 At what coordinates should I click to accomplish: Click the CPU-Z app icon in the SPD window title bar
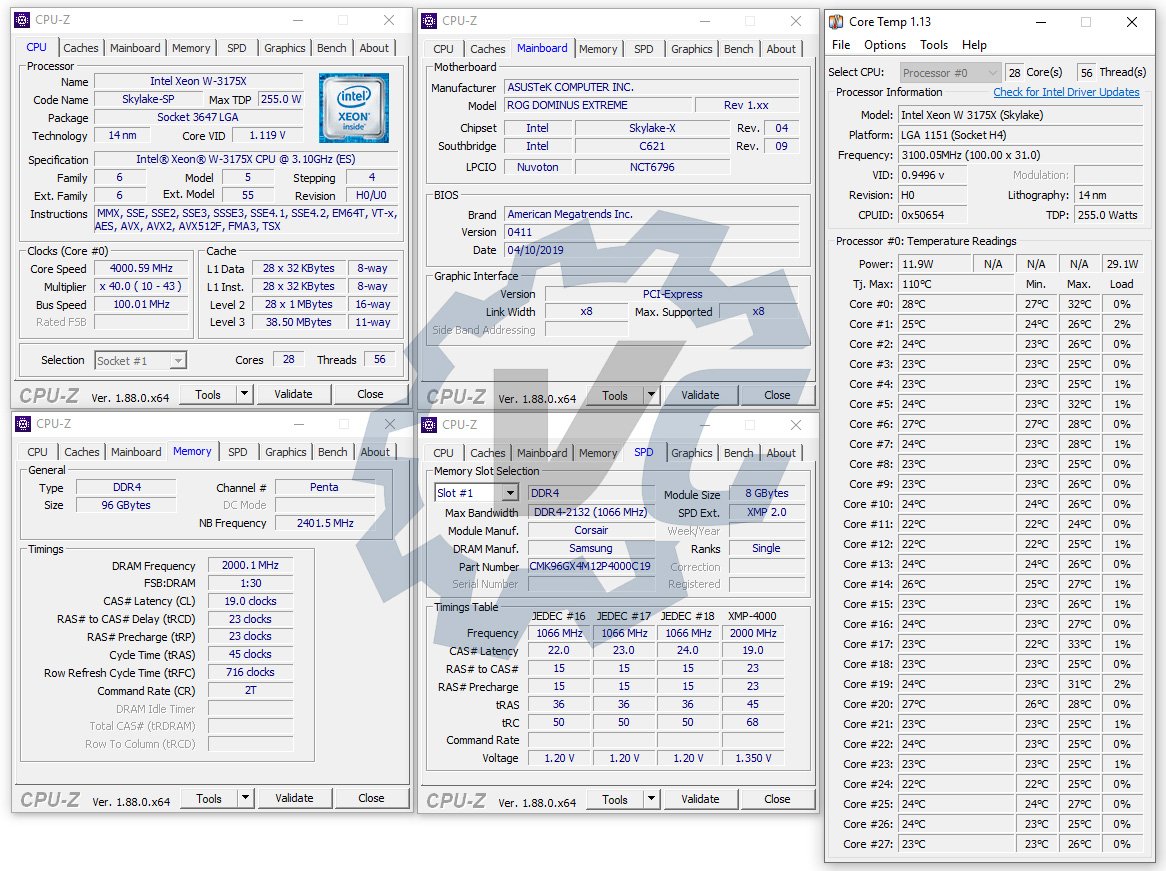coord(429,425)
